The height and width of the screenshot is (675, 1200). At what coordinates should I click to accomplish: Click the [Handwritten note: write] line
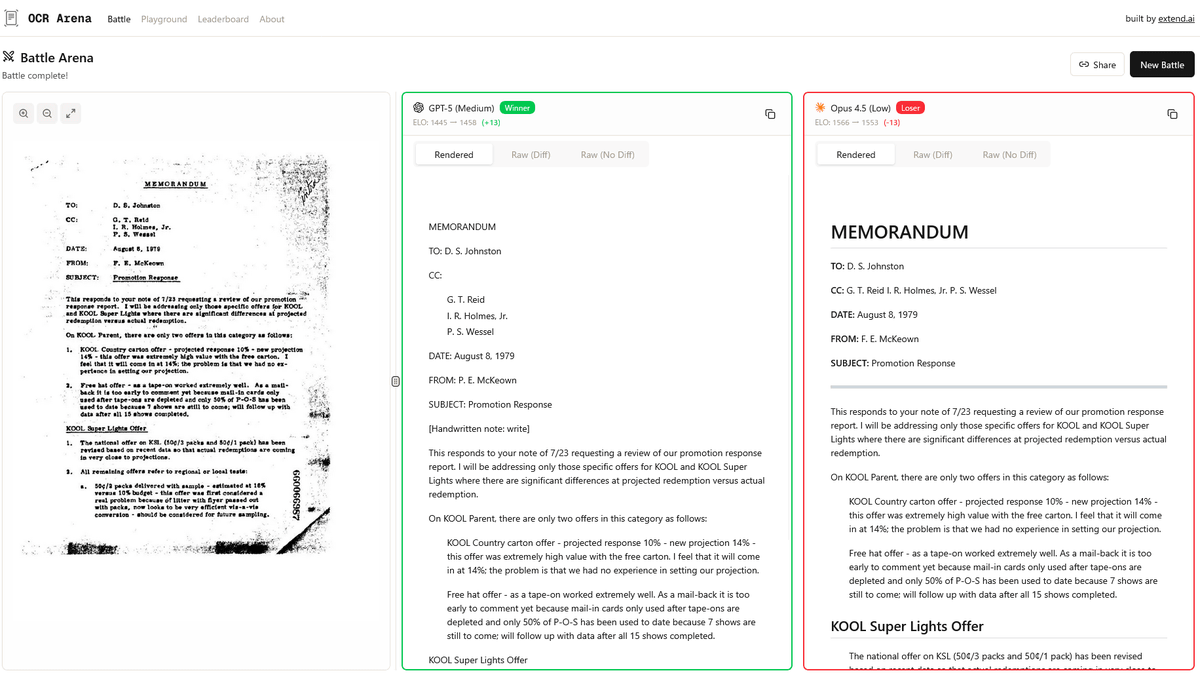click(479, 429)
